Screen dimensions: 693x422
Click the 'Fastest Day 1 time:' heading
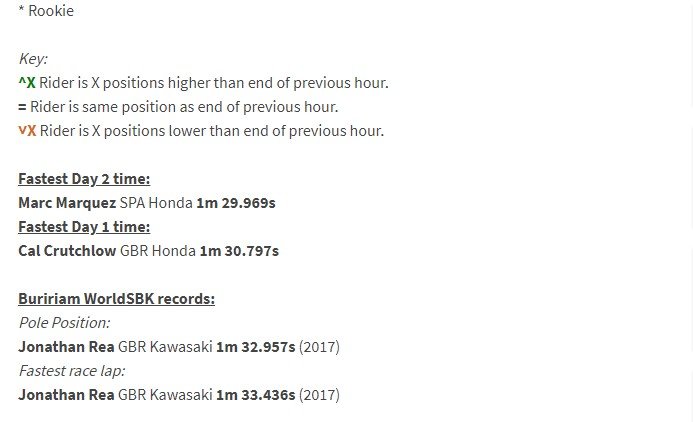point(84,227)
